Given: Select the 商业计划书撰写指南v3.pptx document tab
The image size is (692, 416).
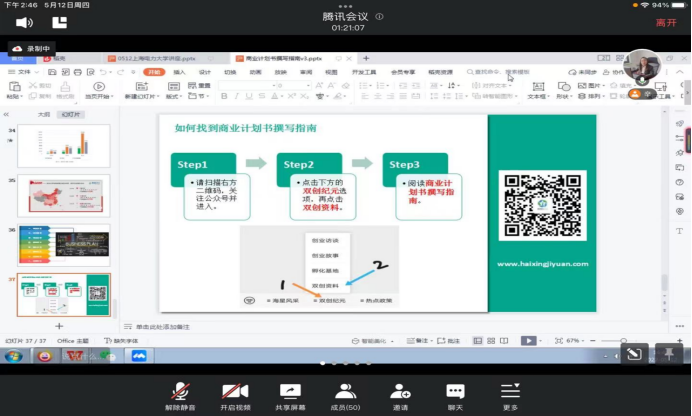Looking at the screenshot, I should click(x=284, y=58).
